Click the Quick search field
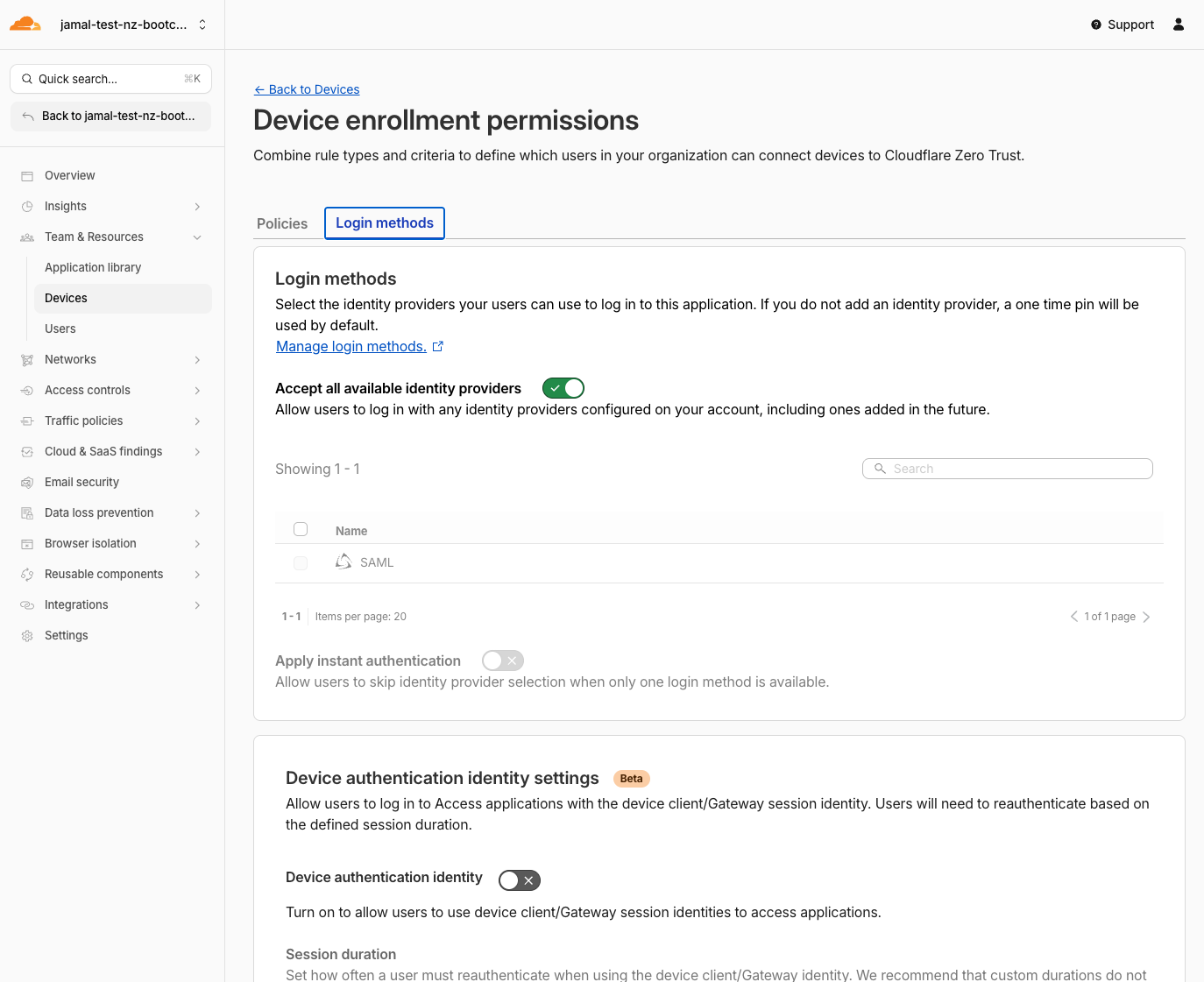This screenshot has height=982, width=1204. [110, 79]
